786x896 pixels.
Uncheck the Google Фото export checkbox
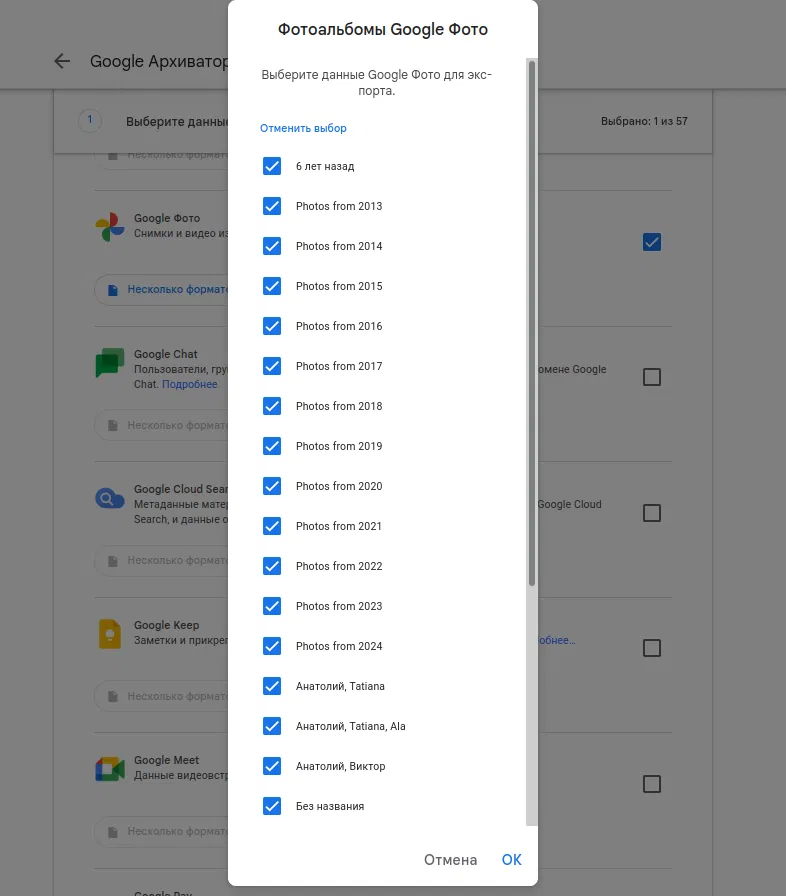[x=652, y=242]
